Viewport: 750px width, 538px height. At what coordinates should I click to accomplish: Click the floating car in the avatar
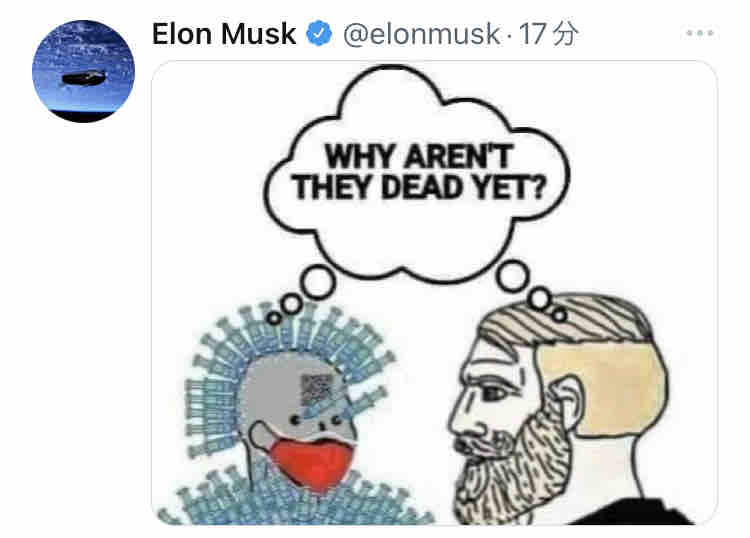[83, 77]
